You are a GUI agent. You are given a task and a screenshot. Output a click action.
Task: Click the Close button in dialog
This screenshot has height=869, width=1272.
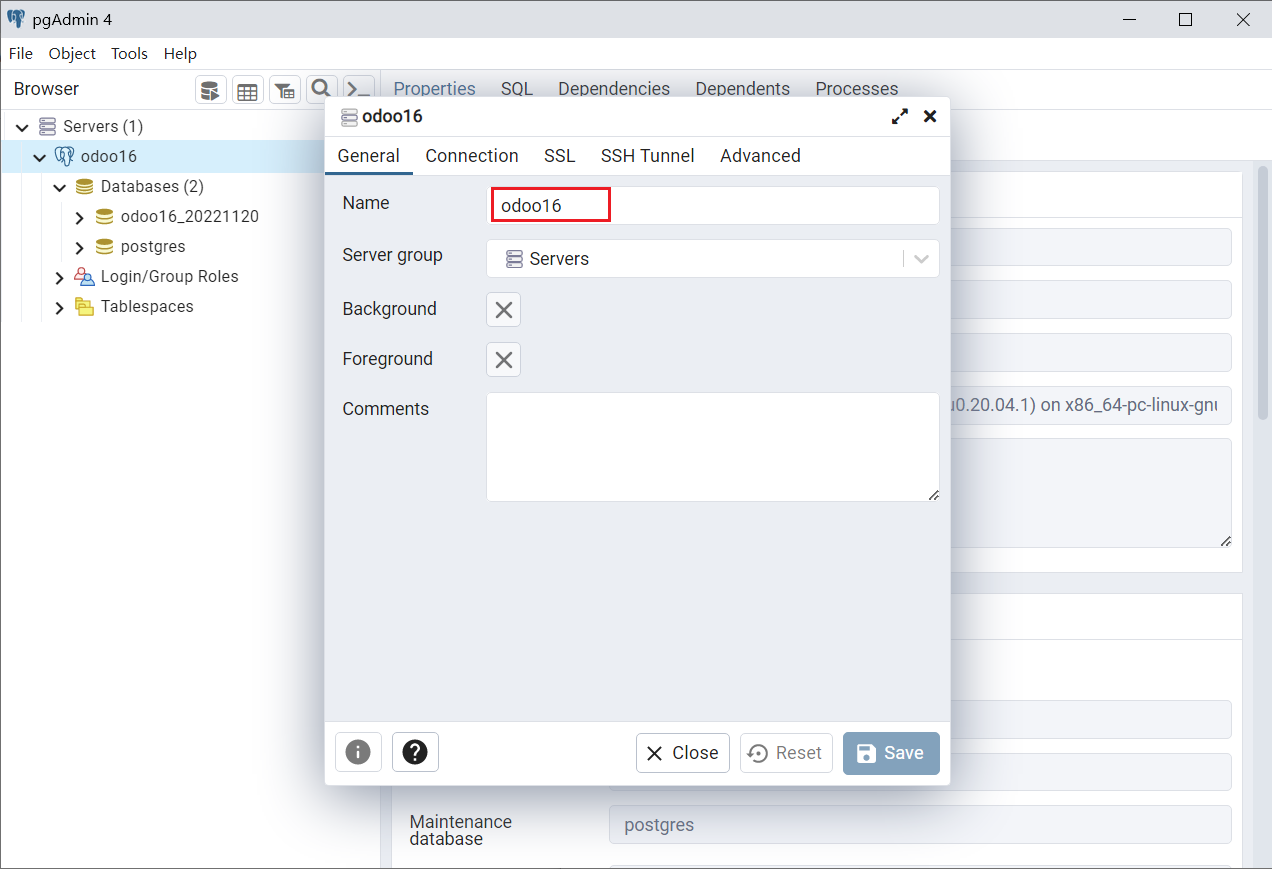pyautogui.click(x=683, y=753)
